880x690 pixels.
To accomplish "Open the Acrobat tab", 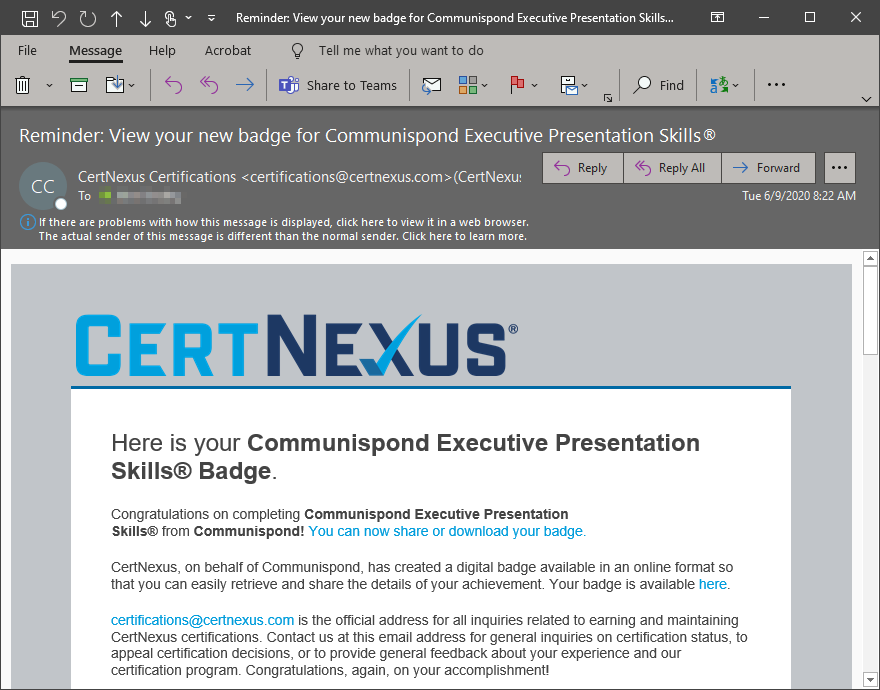I will tap(228, 51).
